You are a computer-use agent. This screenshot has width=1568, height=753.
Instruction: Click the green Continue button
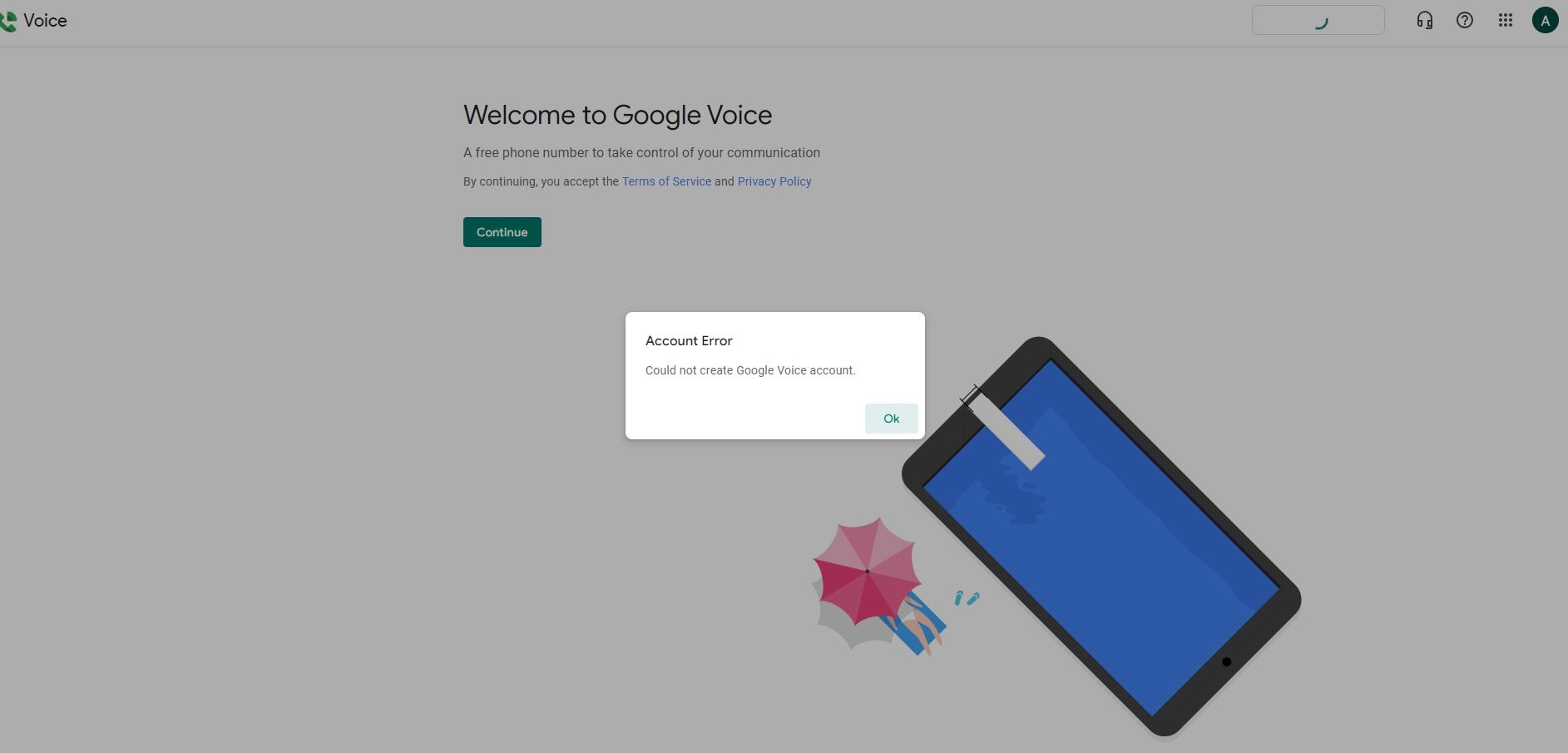pos(502,232)
